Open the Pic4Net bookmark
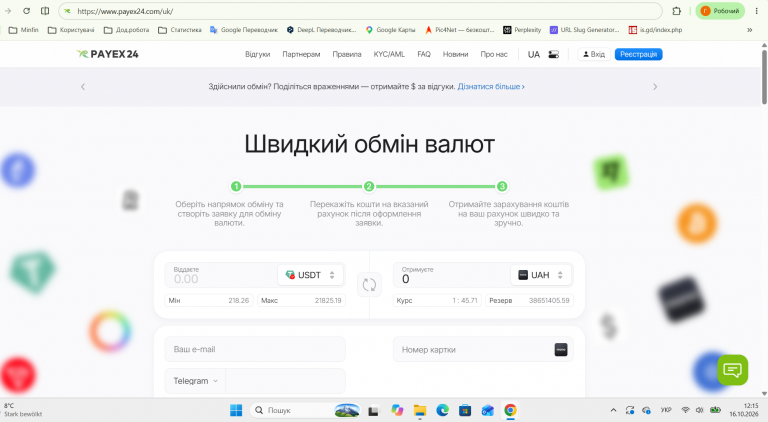 click(459, 30)
